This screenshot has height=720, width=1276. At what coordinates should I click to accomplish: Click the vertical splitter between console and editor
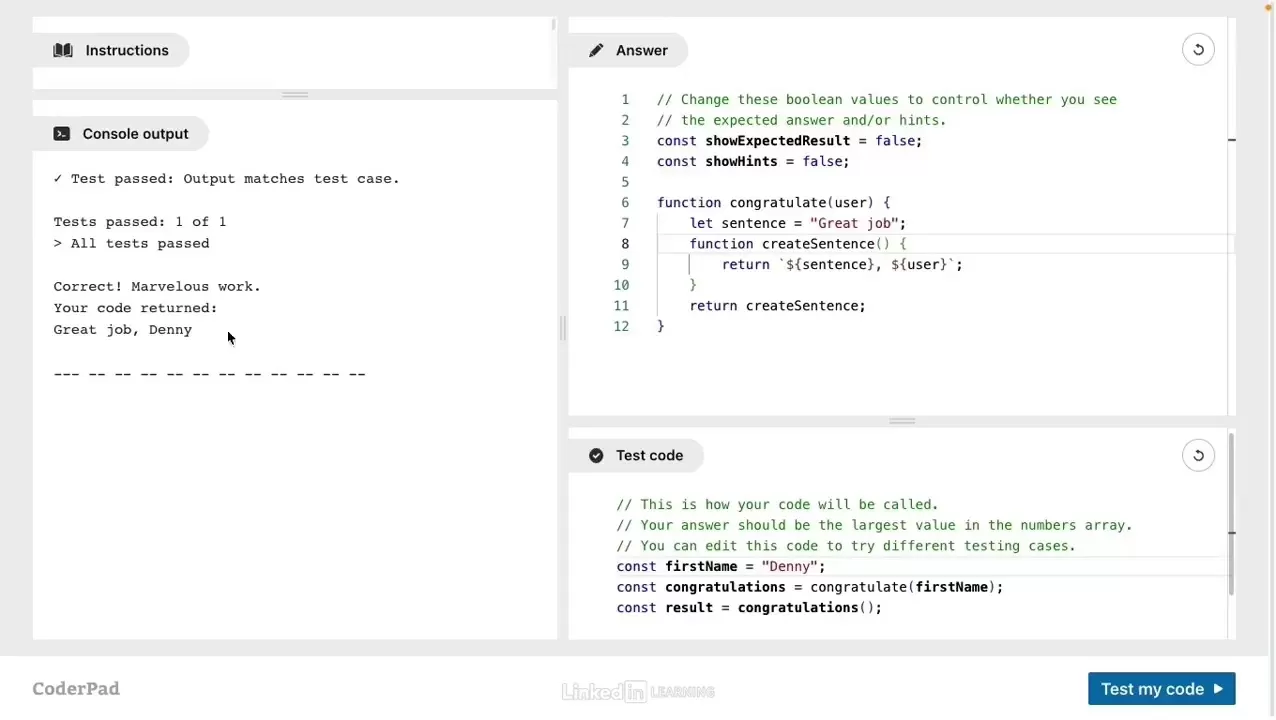tap(562, 328)
